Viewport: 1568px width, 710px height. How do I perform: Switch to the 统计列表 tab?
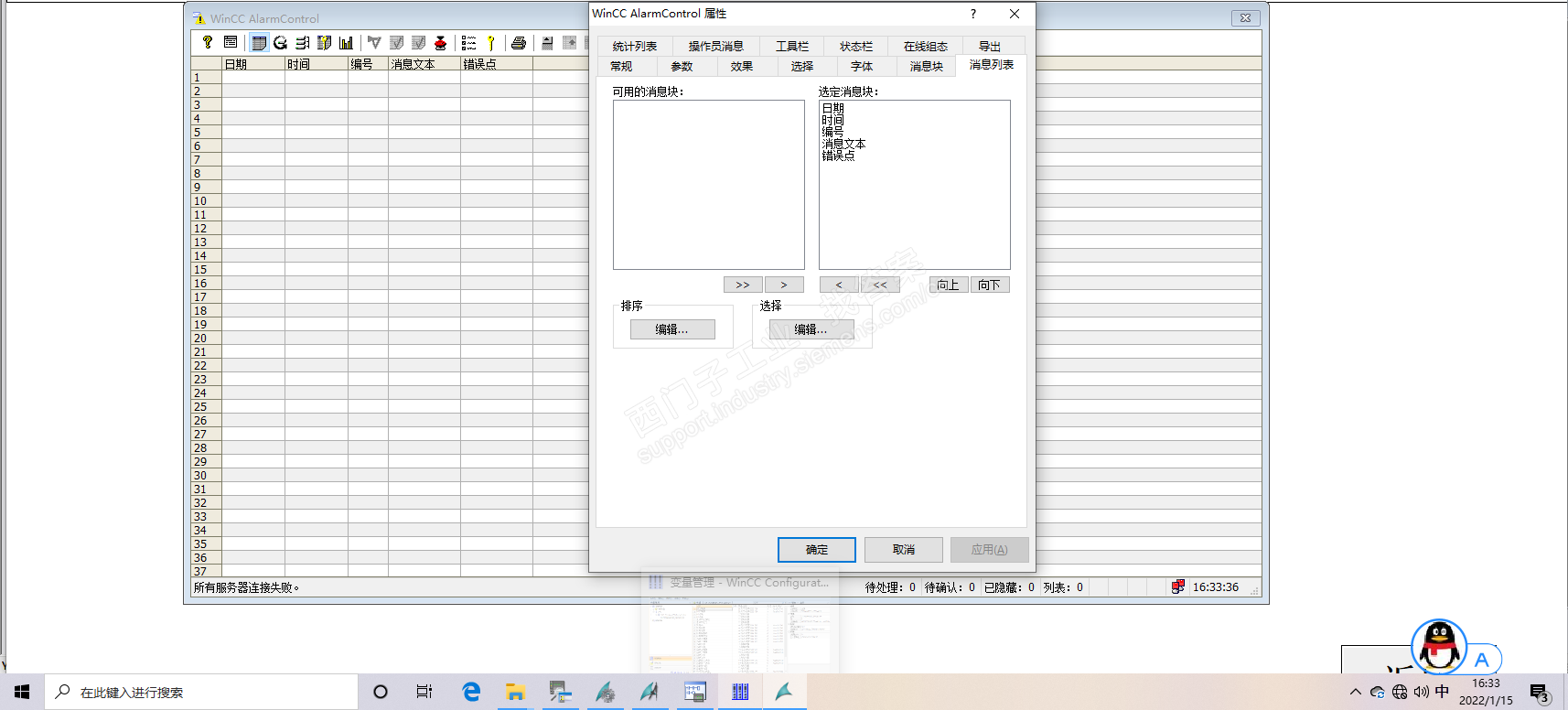click(x=635, y=47)
